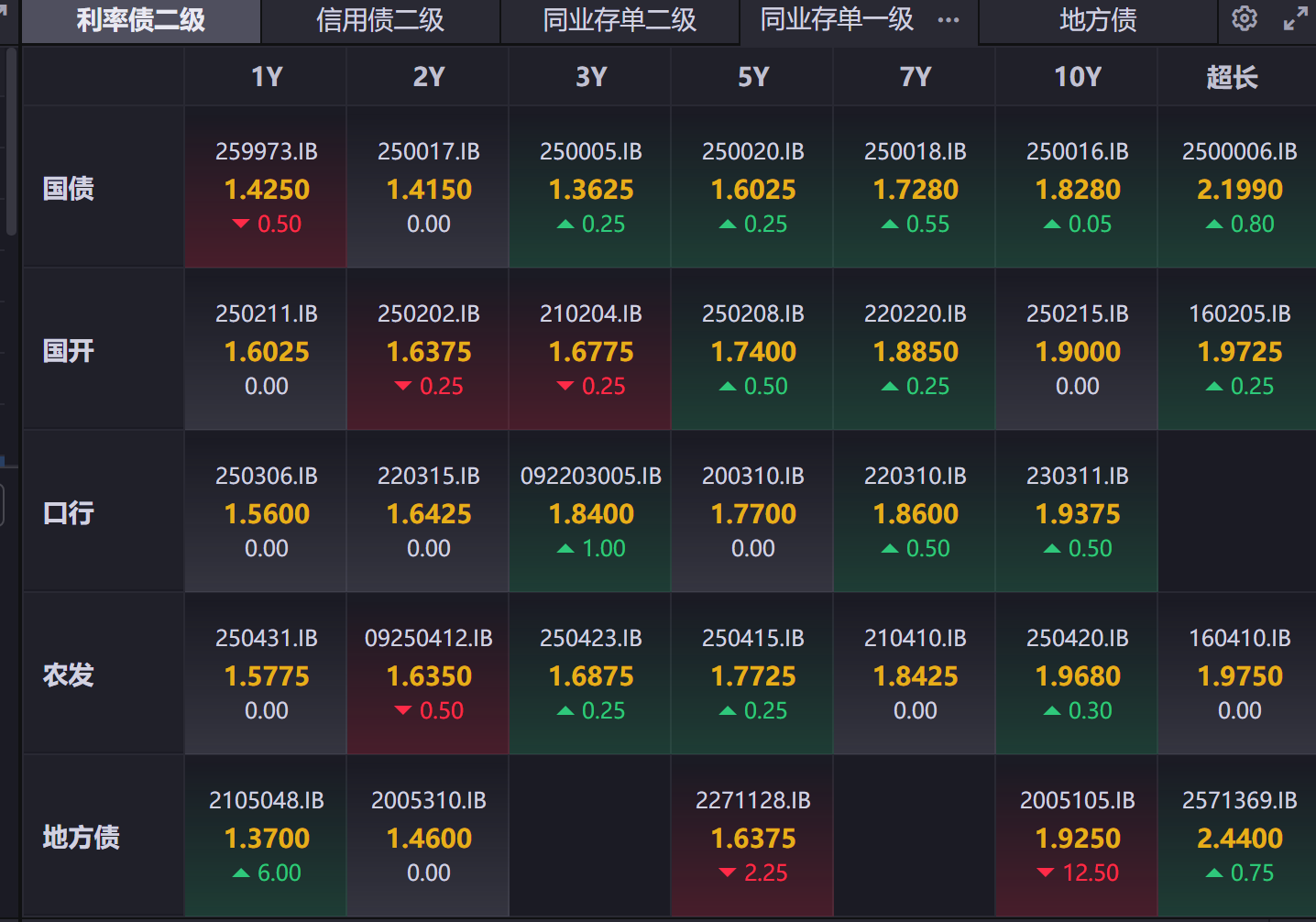
Task: Select the 地方债 tab
Action: click(1098, 20)
